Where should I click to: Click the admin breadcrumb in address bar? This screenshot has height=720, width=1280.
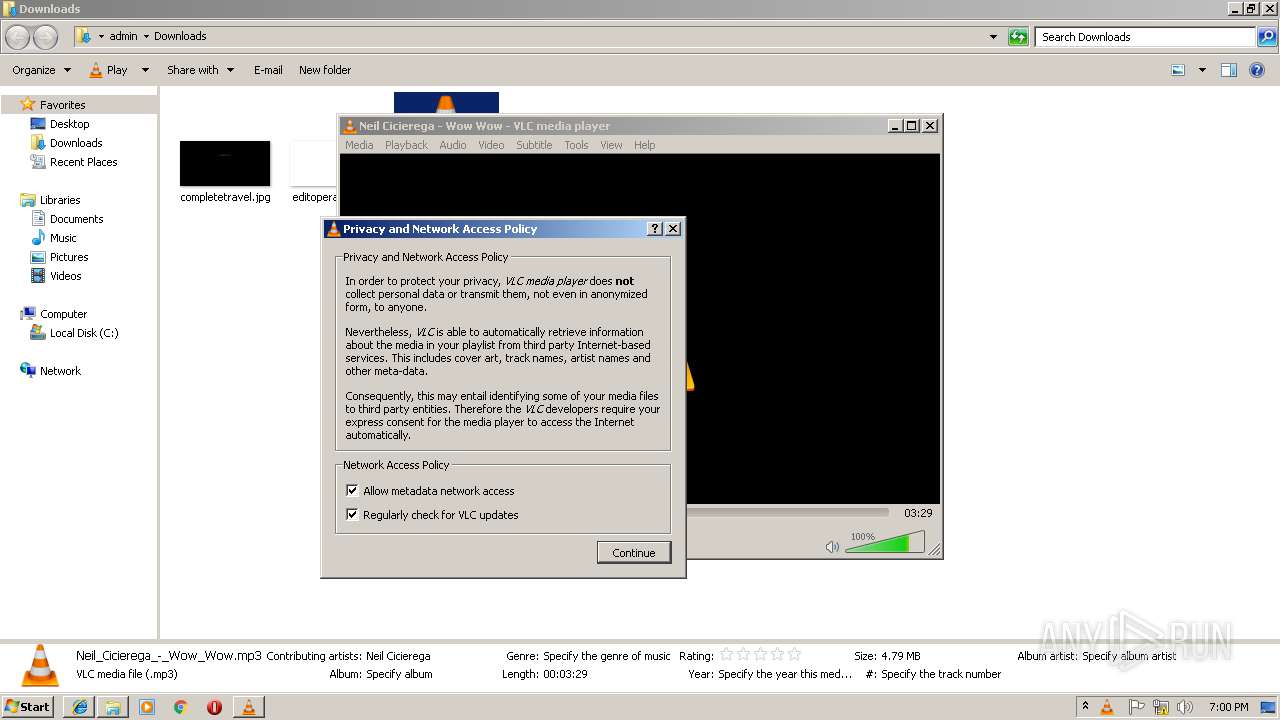click(123, 36)
